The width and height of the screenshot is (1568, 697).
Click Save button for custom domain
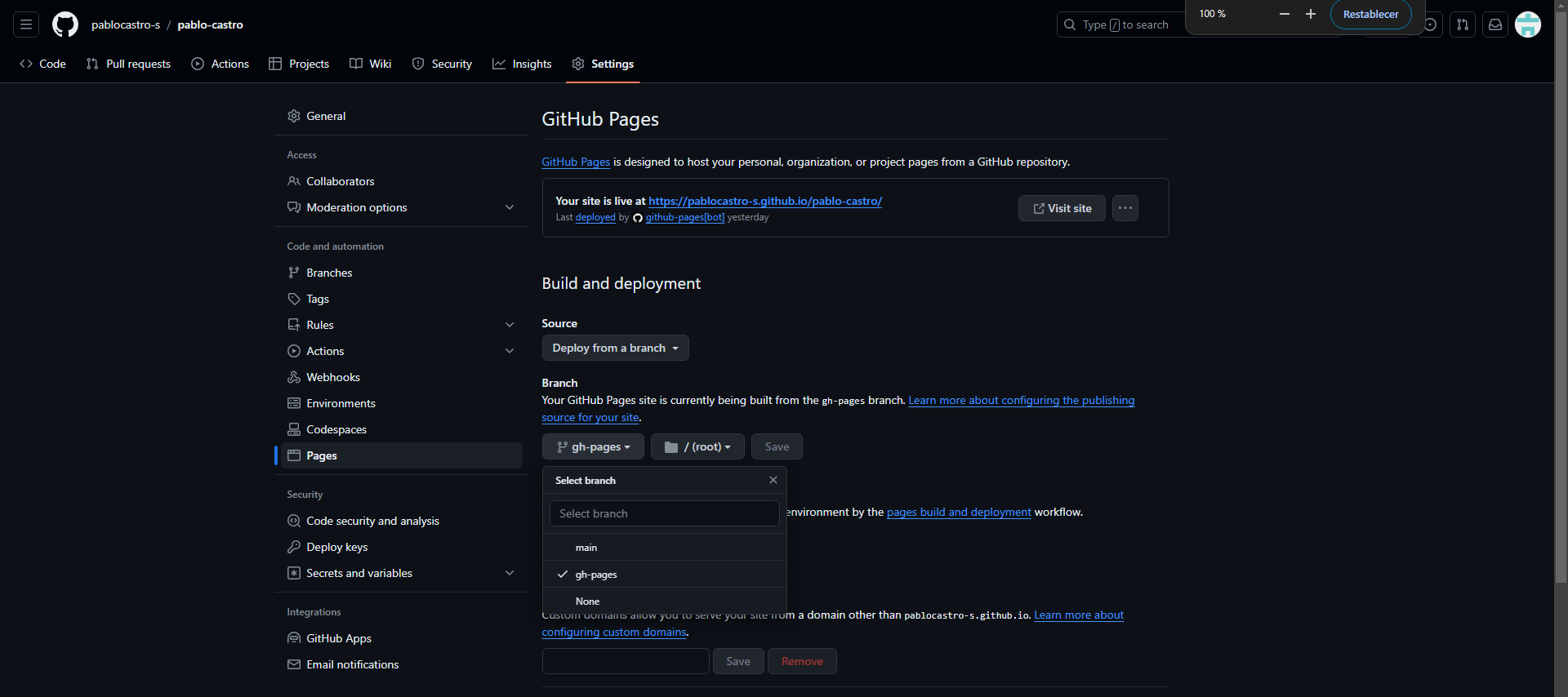tap(738, 661)
